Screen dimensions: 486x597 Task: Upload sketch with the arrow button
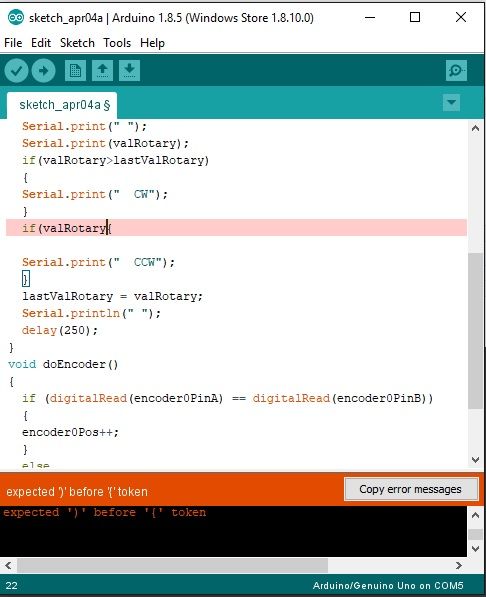click(x=43, y=70)
